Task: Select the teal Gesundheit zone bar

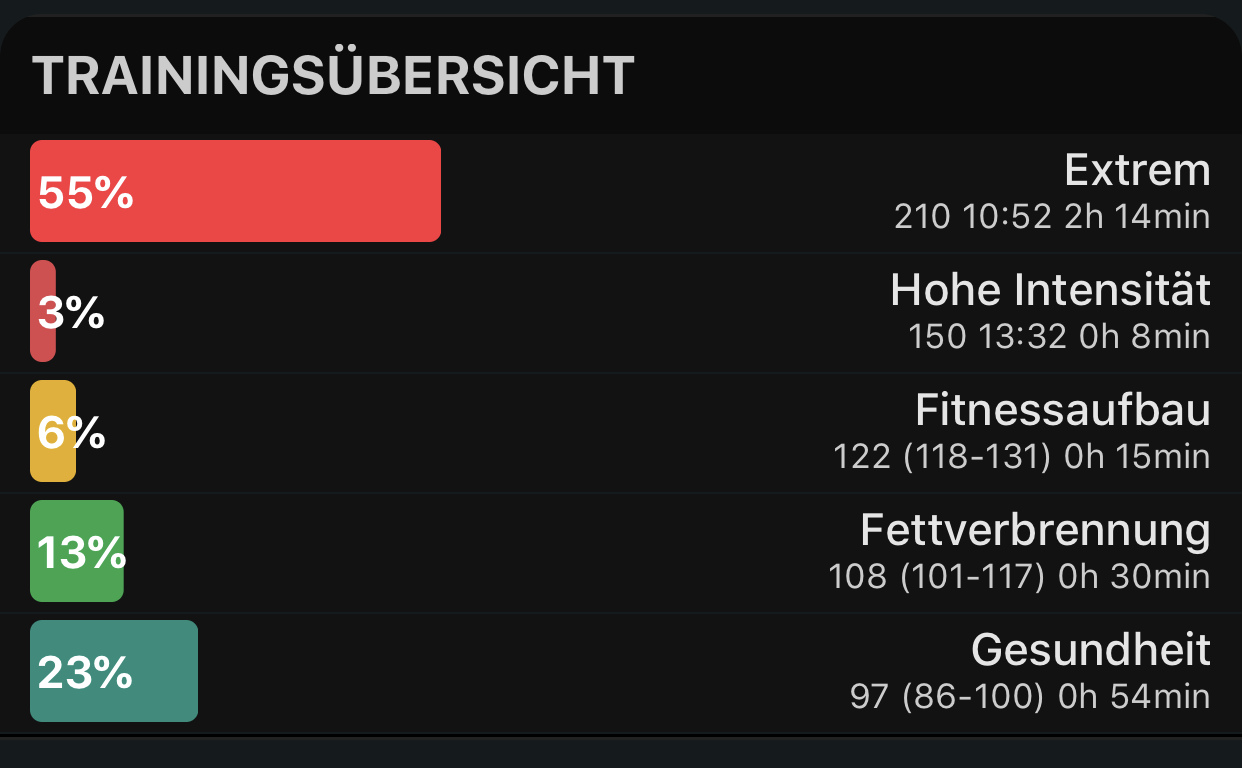Action: [x=114, y=670]
